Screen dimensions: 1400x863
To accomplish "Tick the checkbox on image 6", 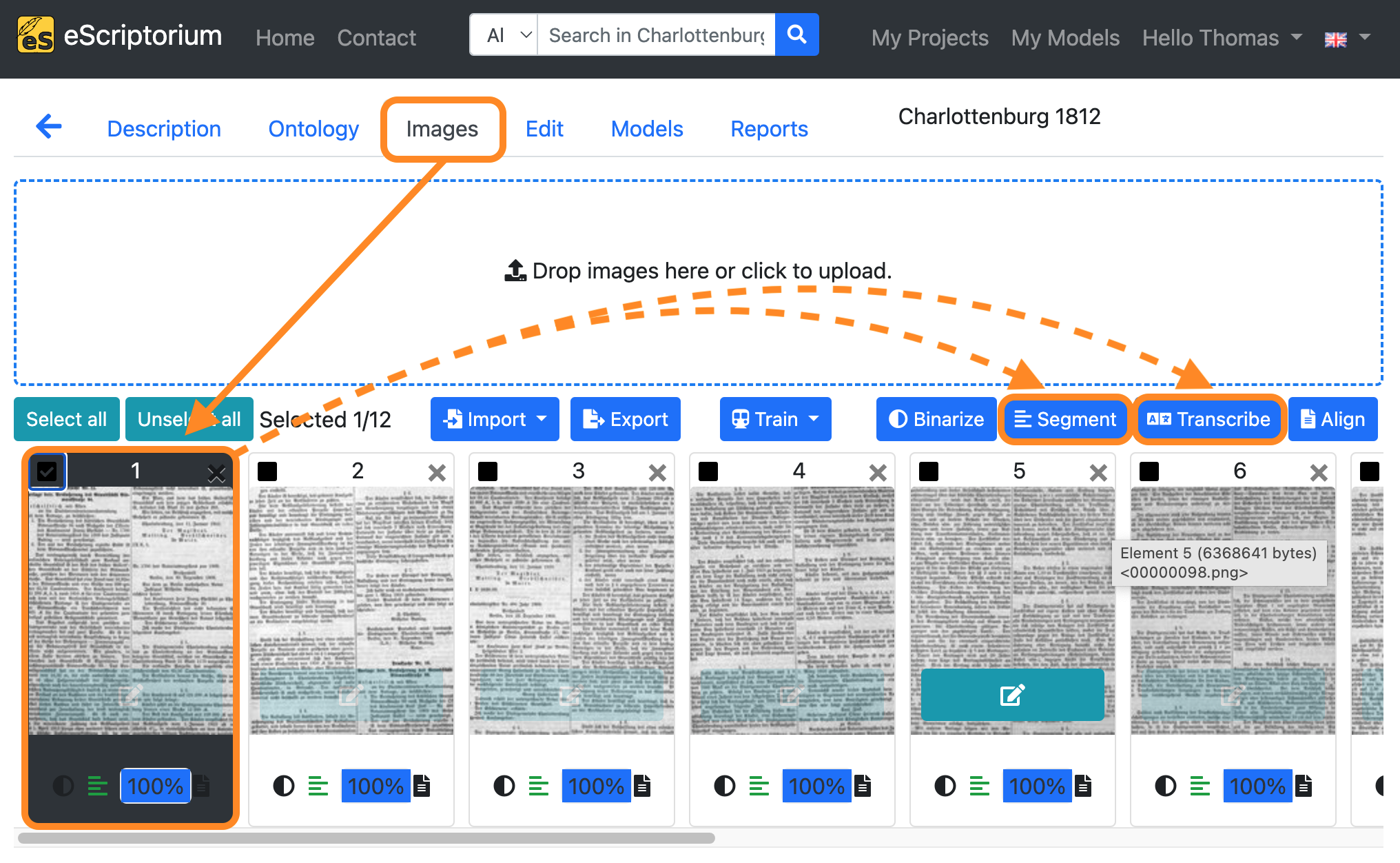I will (1149, 471).
